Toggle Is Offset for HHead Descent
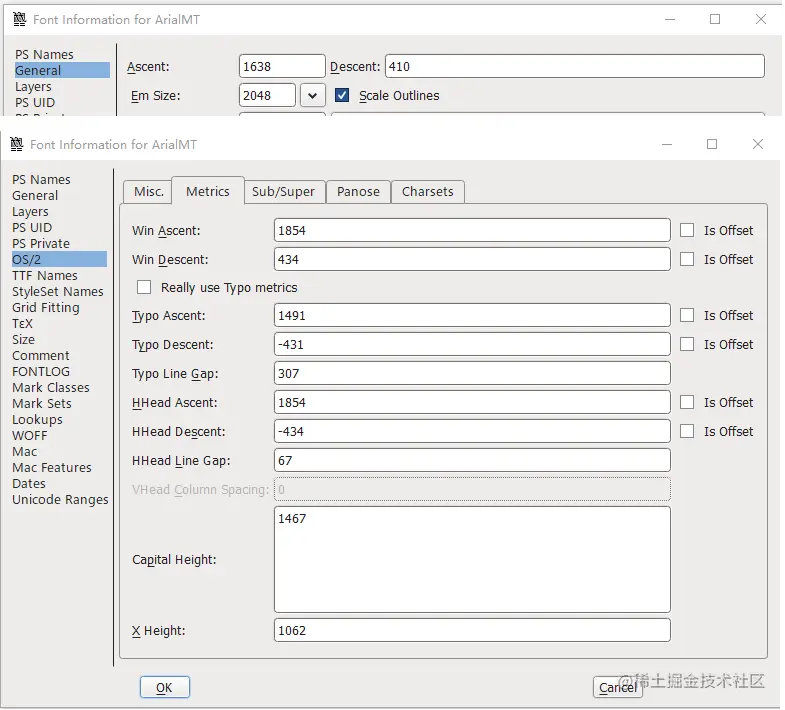The image size is (785, 710). 687,432
